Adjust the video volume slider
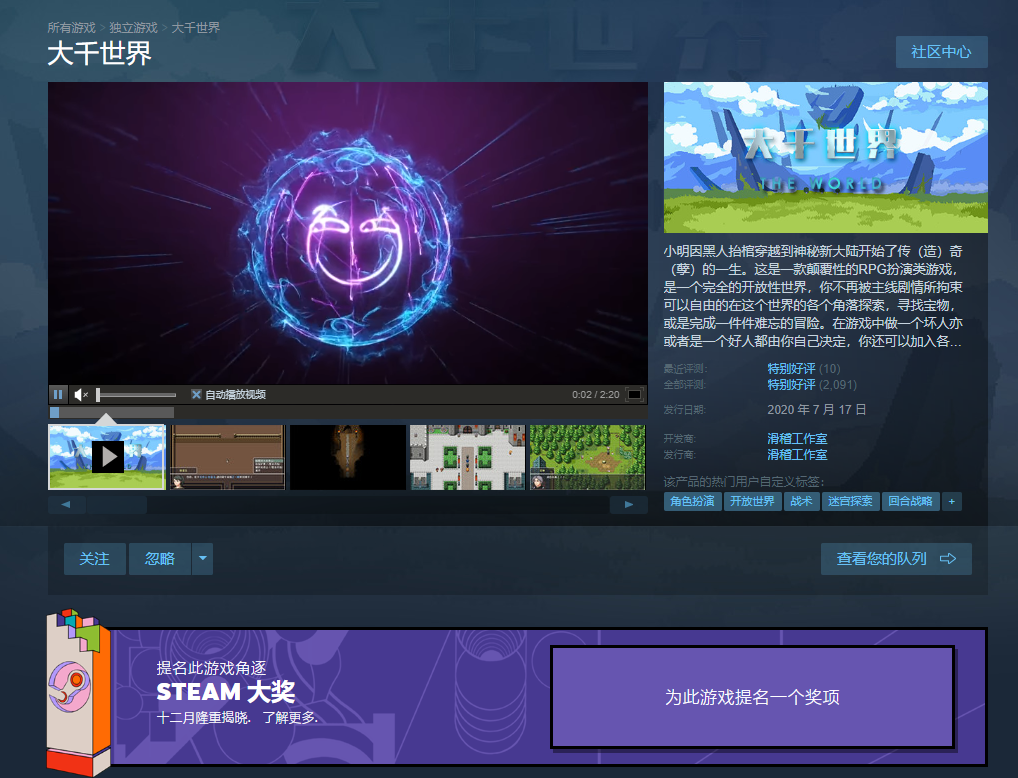Image resolution: width=1018 pixels, height=778 pixels. [x=136, y=394]
